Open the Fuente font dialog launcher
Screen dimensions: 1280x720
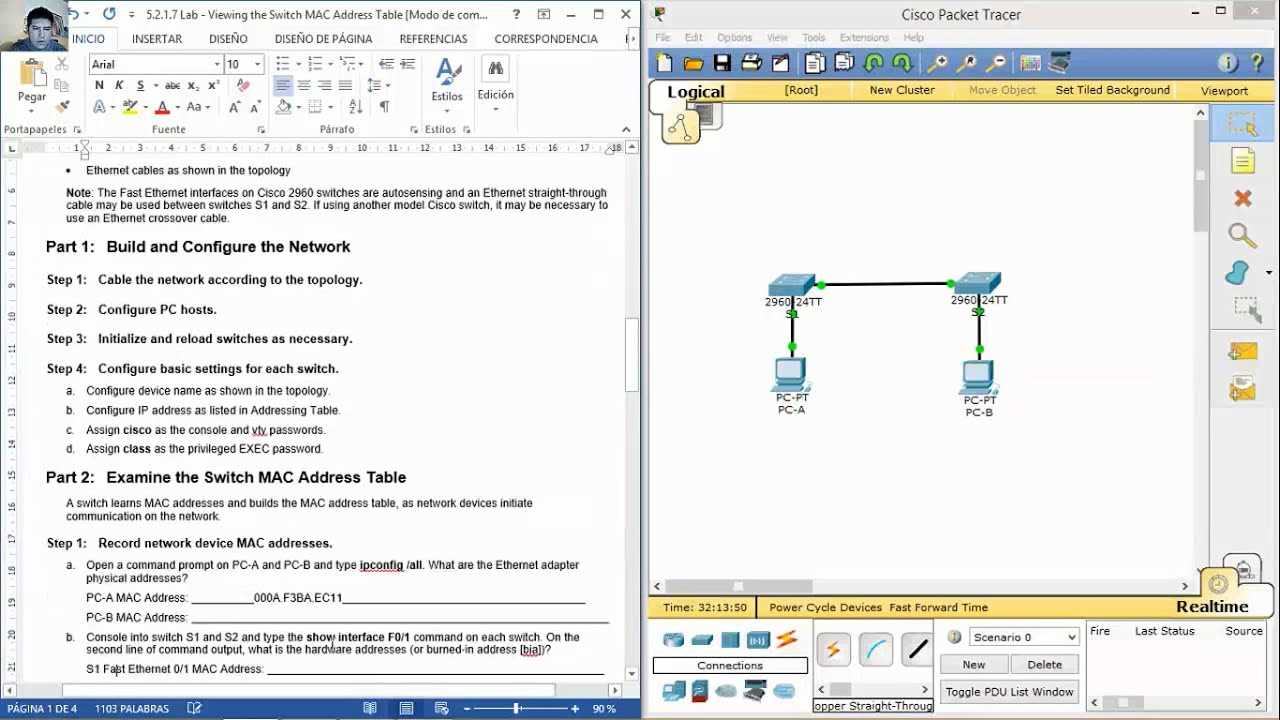tap(262, 130)
